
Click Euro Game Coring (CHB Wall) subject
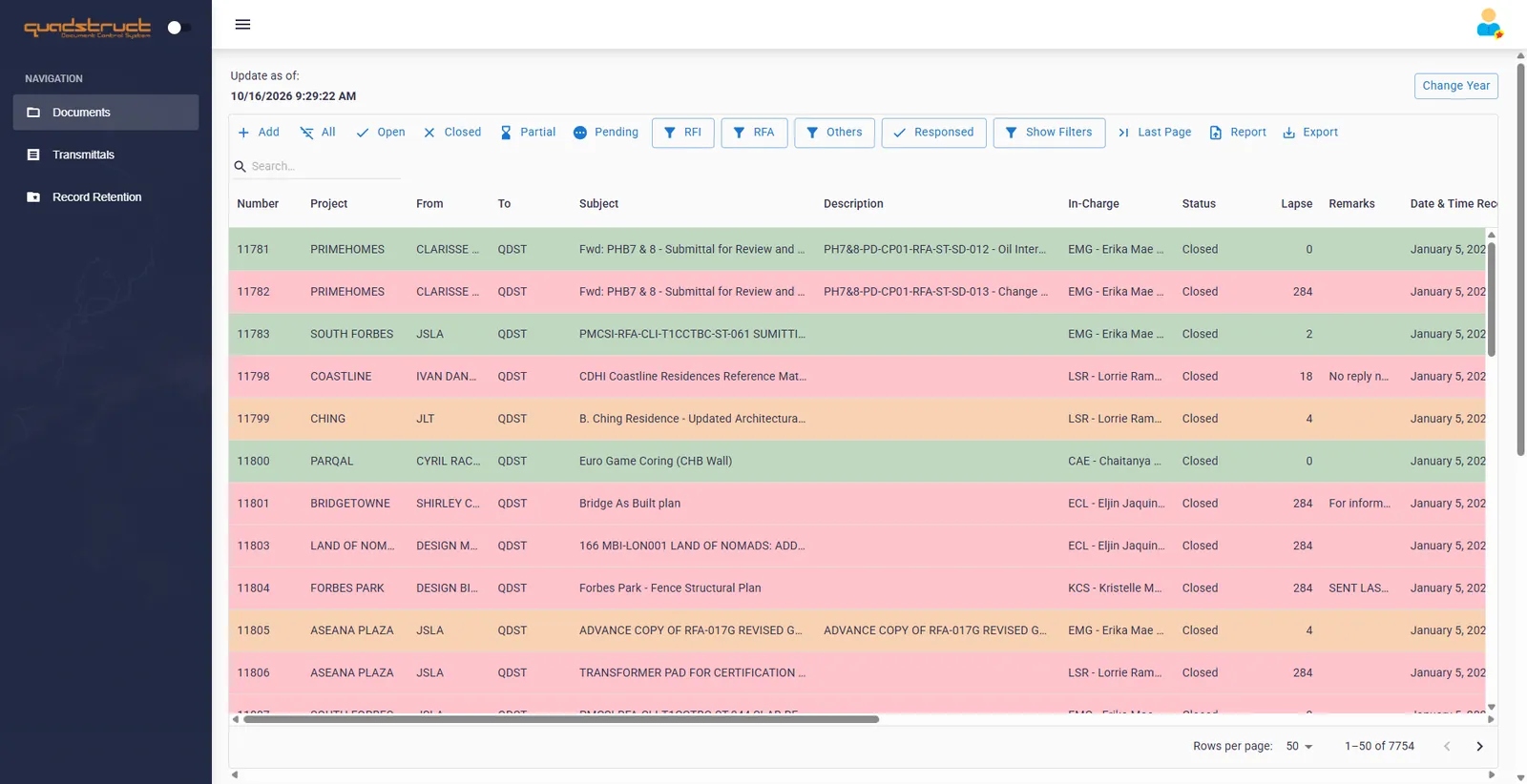[x=656, y=462]
